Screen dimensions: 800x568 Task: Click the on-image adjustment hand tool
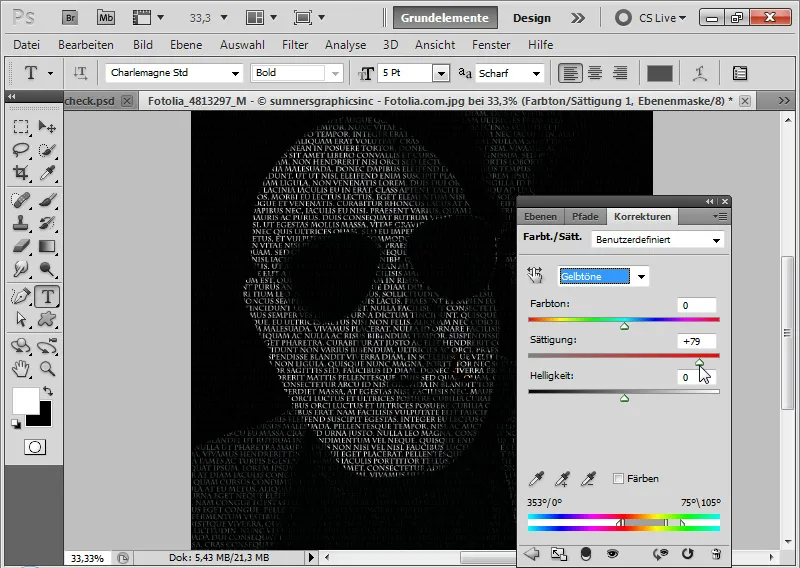(535, 276)
